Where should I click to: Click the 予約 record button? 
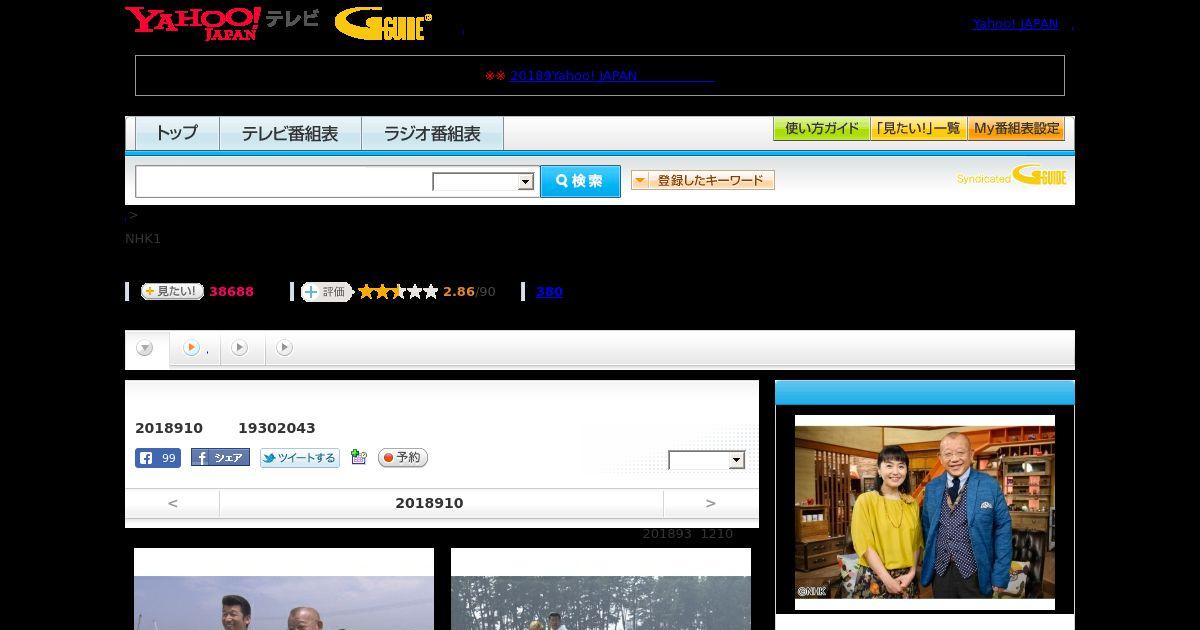click(x=403, y=458)
